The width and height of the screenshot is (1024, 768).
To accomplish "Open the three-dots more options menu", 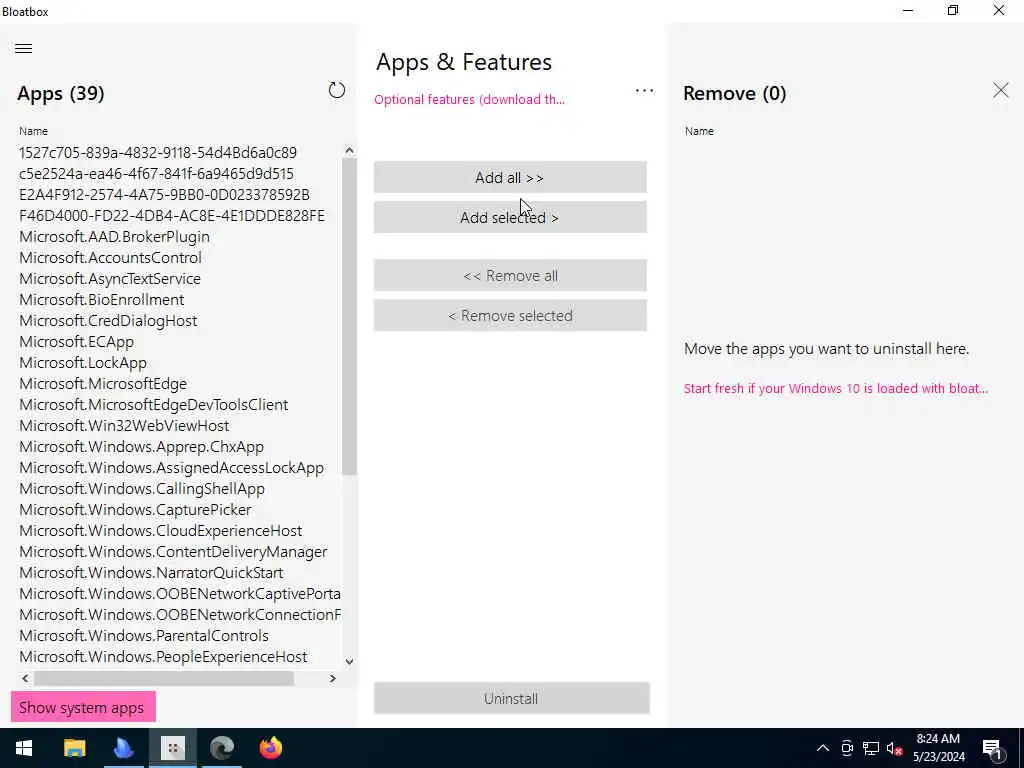I will point(644,91).
